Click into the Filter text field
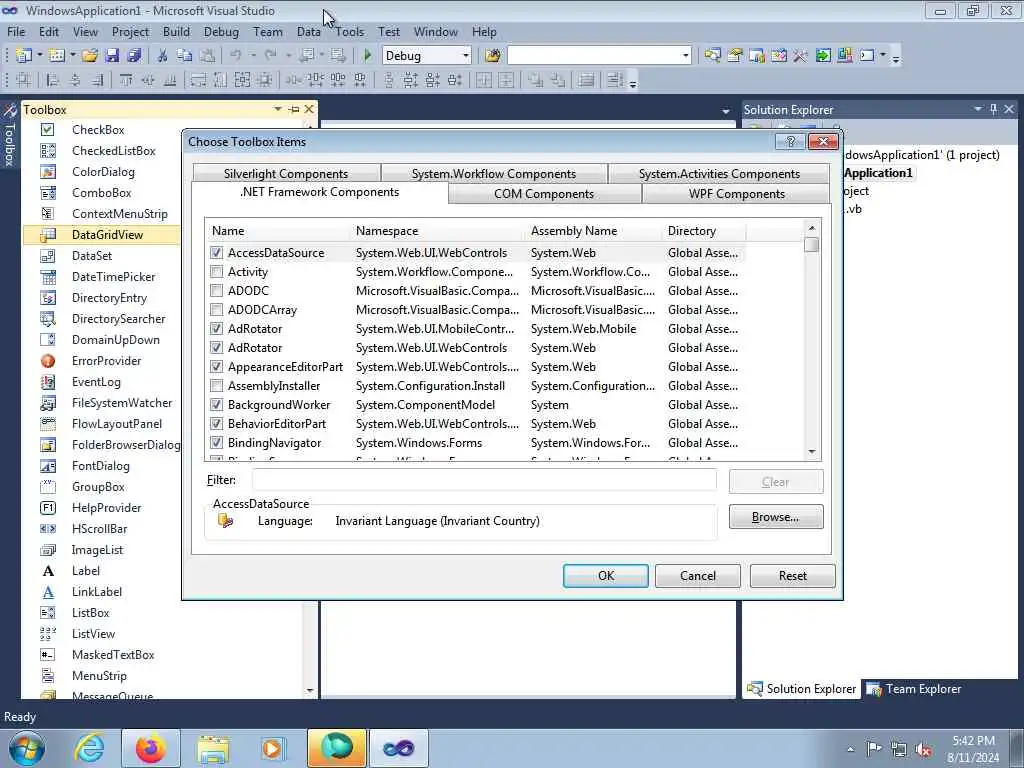 point(484,480)
